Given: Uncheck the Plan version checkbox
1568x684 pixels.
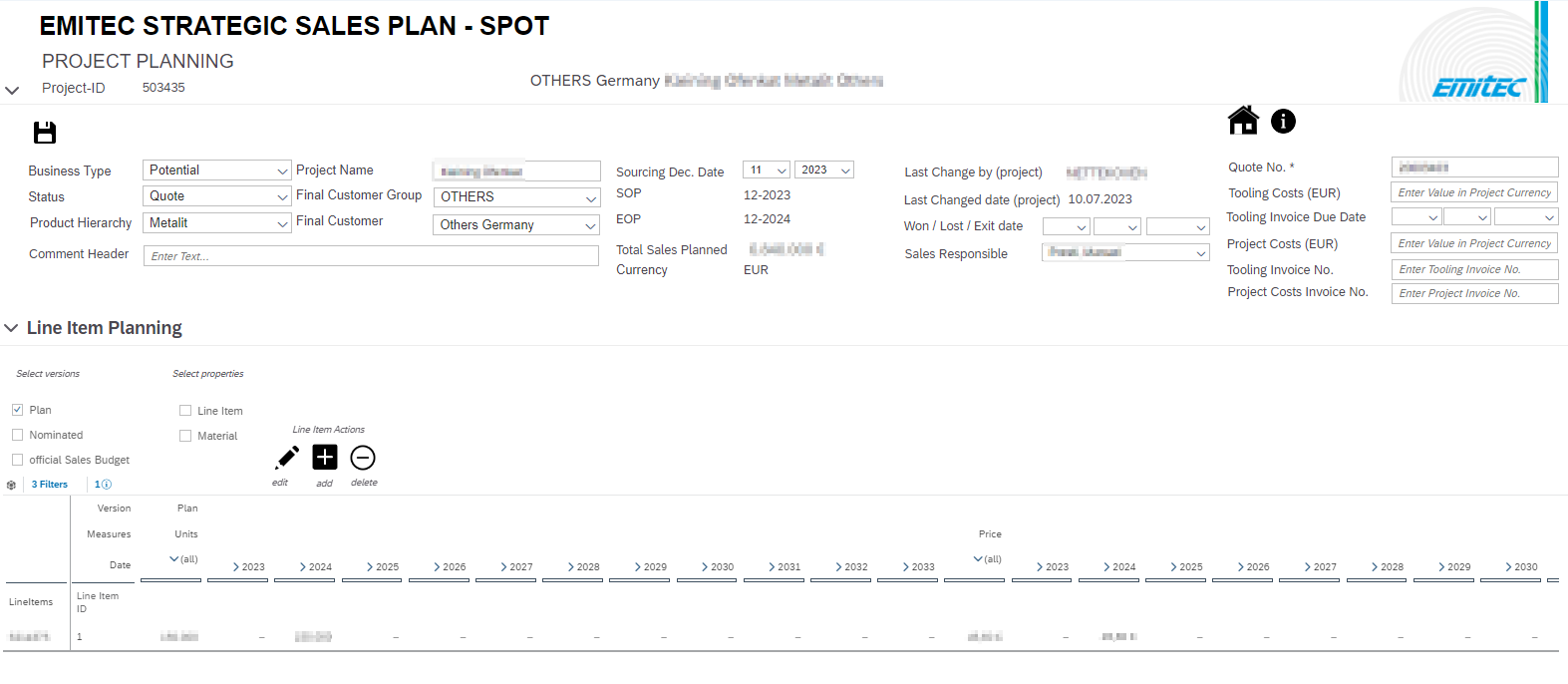Looking at the screenshot, I should 18,410.
